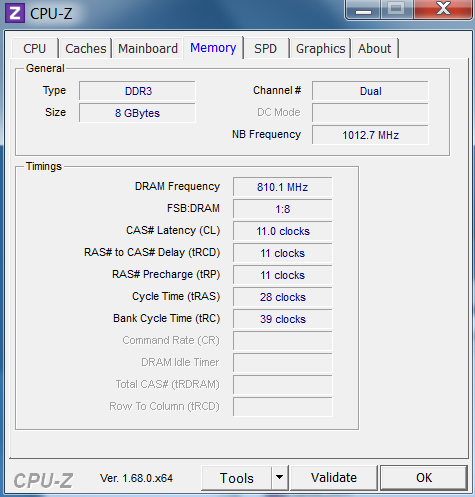This screenshot has height=497, width=475.
Task: Open the SPD tab
Action: point(266,49)
